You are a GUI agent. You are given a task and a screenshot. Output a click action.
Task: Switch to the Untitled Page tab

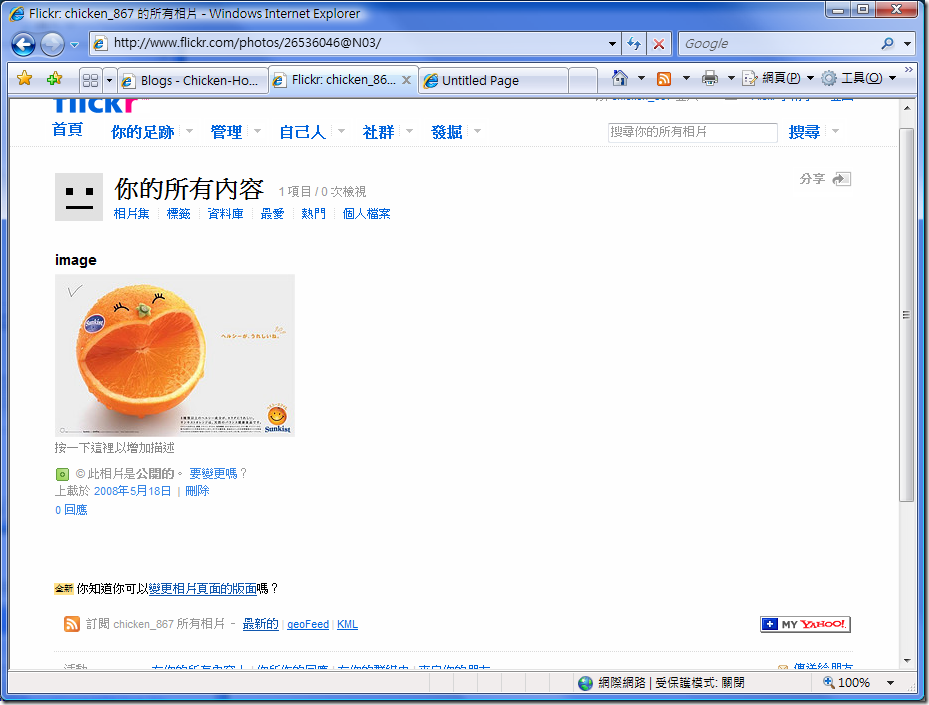click(490, 79)
